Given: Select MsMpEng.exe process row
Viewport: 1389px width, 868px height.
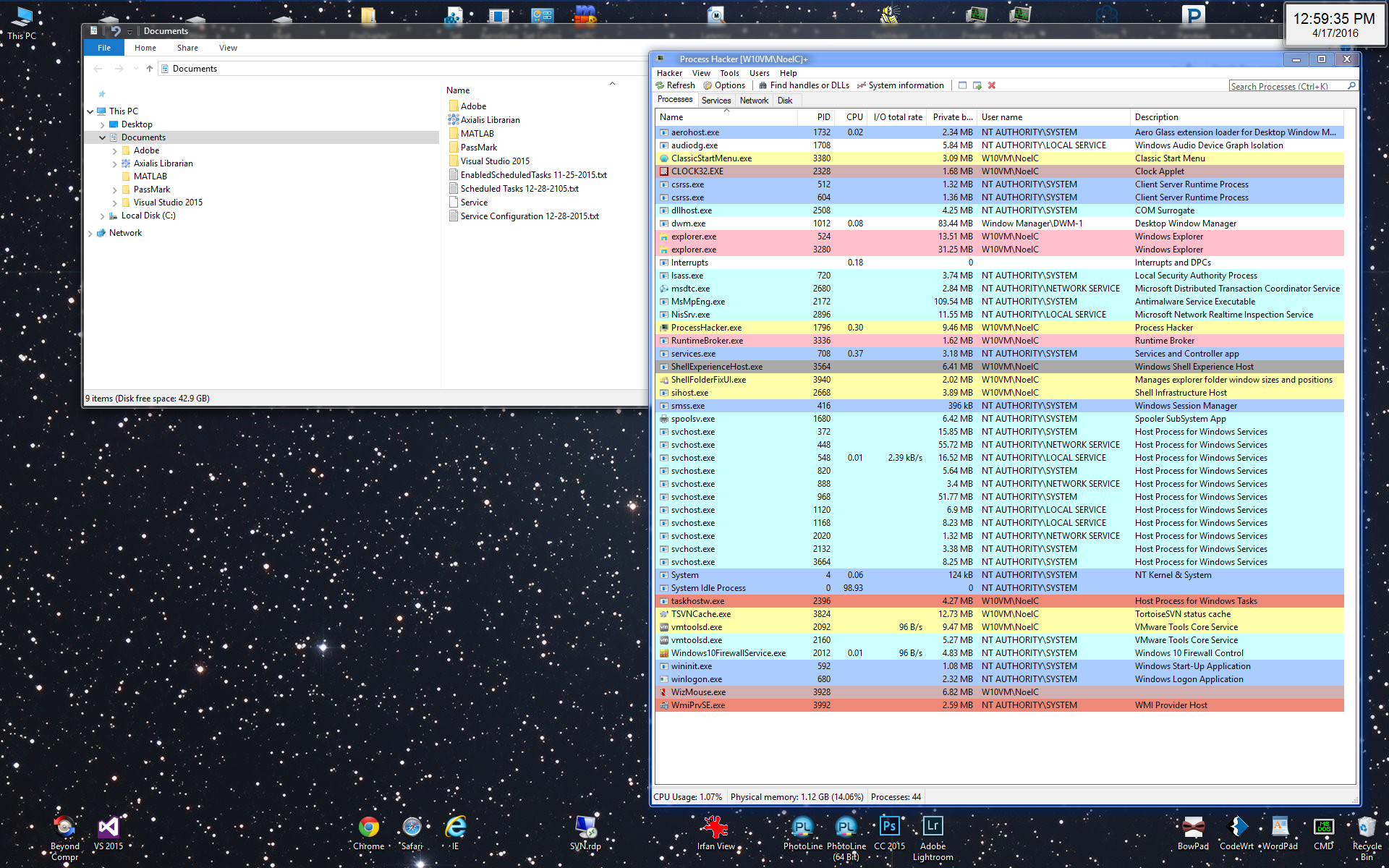Looking at the screenshot, I should pyautogui.click(x=999, y=302).
